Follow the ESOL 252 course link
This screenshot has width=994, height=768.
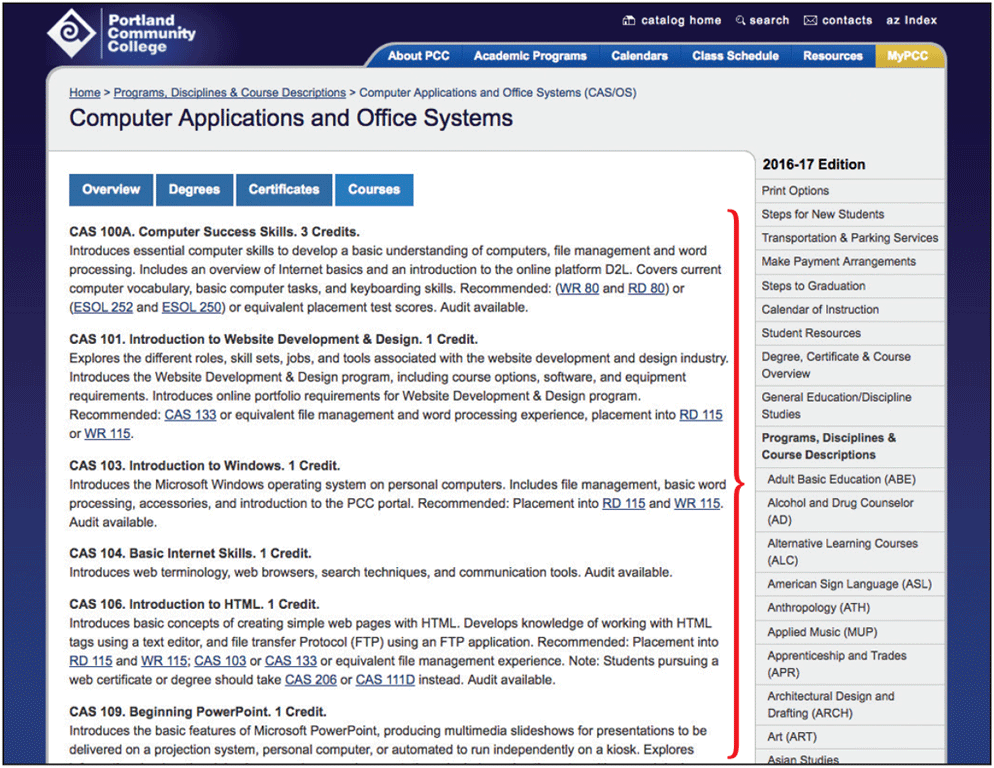[x=103, y=308]
